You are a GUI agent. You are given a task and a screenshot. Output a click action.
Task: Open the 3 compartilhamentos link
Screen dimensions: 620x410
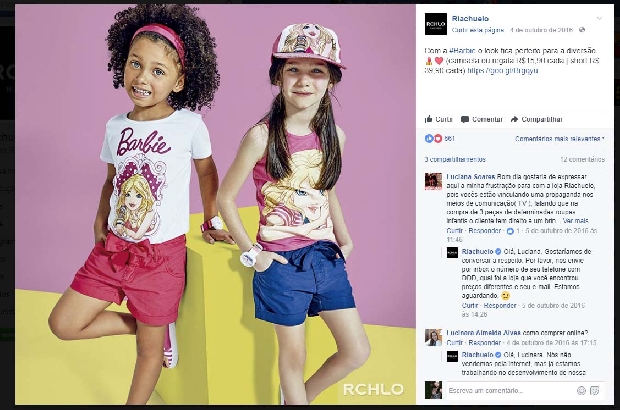click(455, 159)
